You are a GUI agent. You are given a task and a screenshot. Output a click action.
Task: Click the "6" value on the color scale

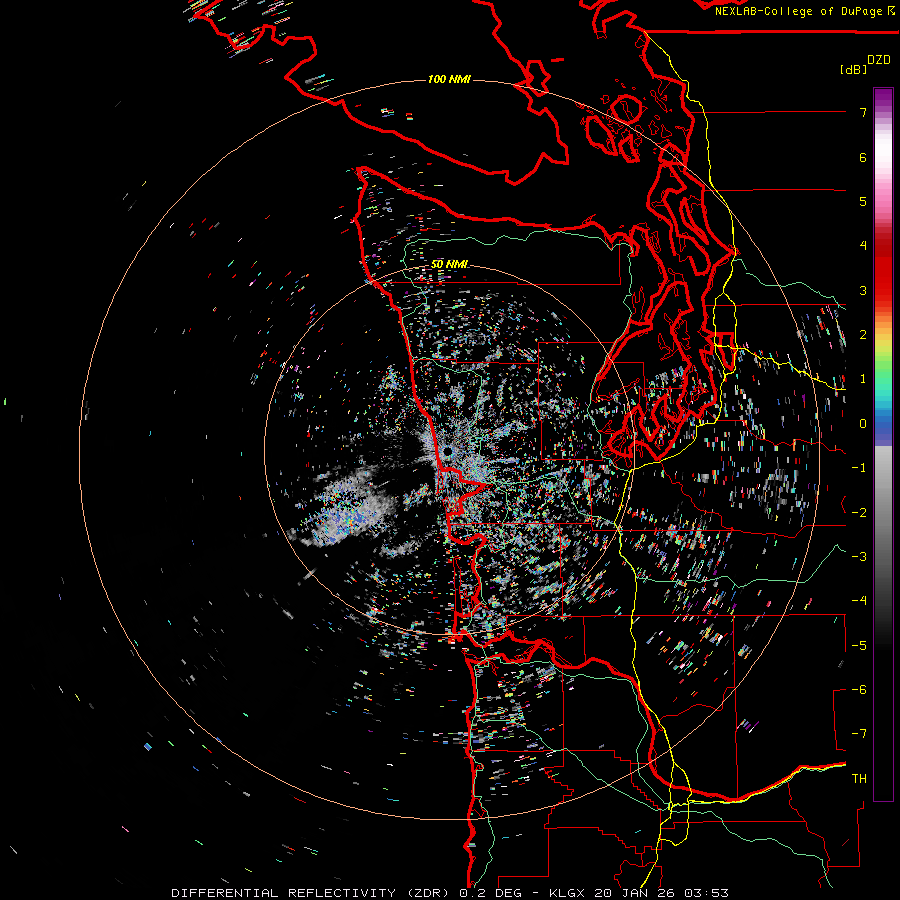tap(863, 157)
